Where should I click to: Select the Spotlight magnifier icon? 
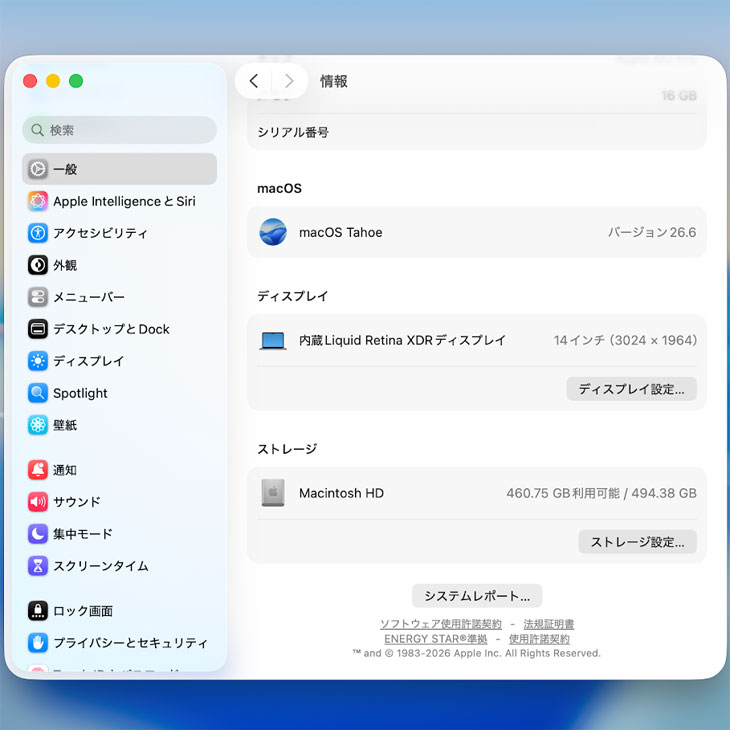(38, 393)
